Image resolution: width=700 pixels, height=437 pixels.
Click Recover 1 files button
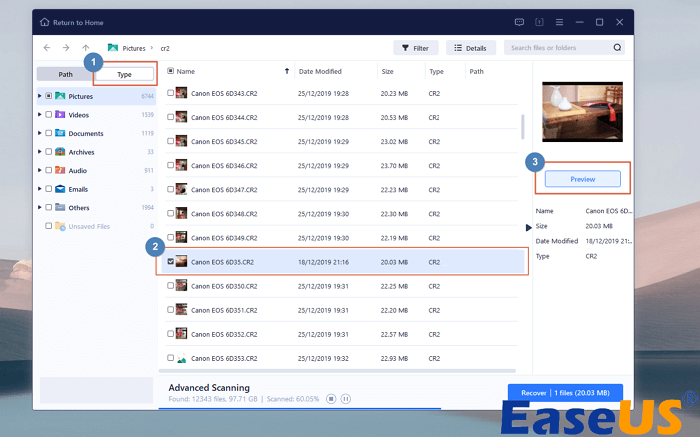[565, 393]
